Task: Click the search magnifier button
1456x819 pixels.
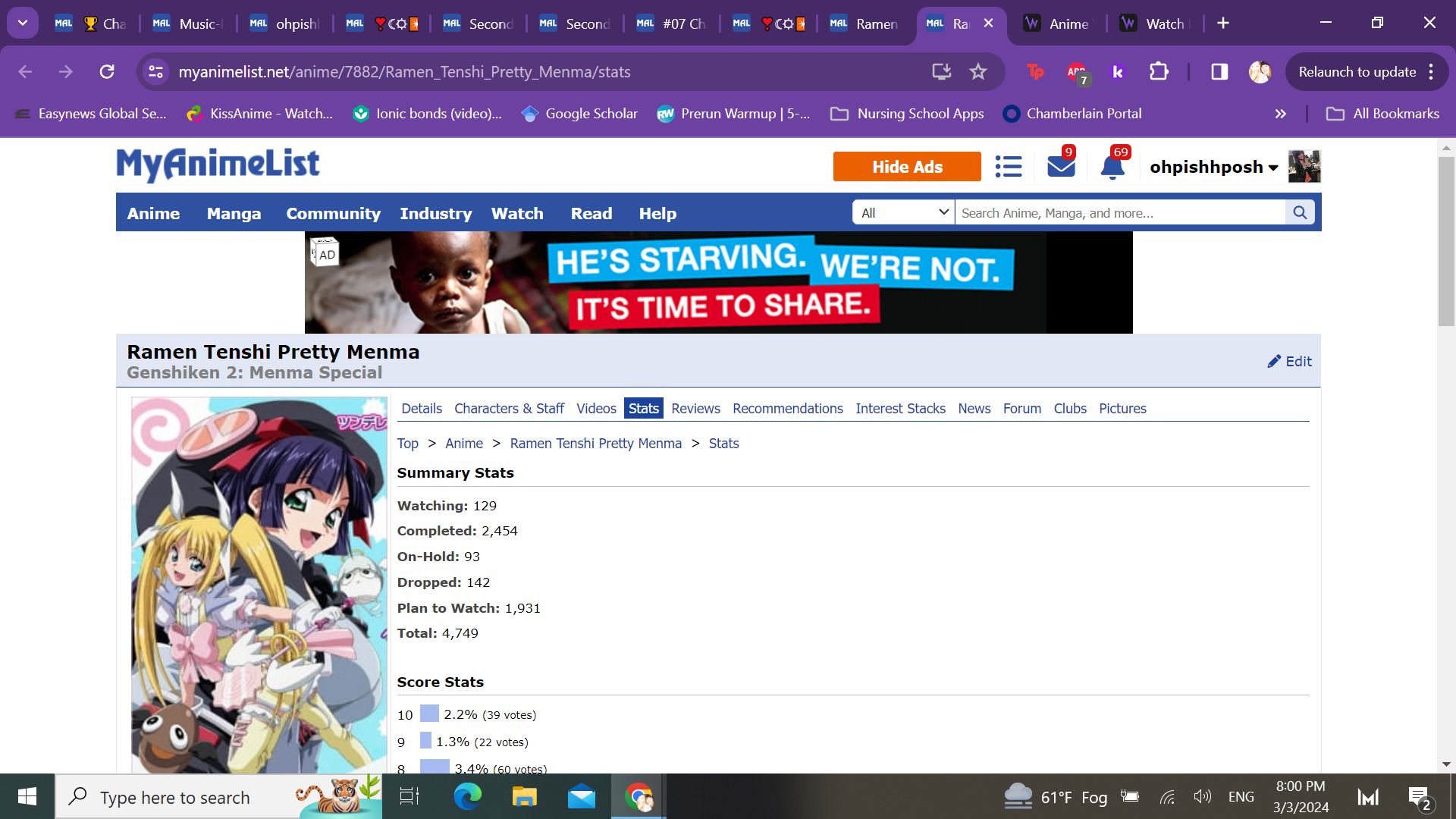Action: pos(1300,213)
